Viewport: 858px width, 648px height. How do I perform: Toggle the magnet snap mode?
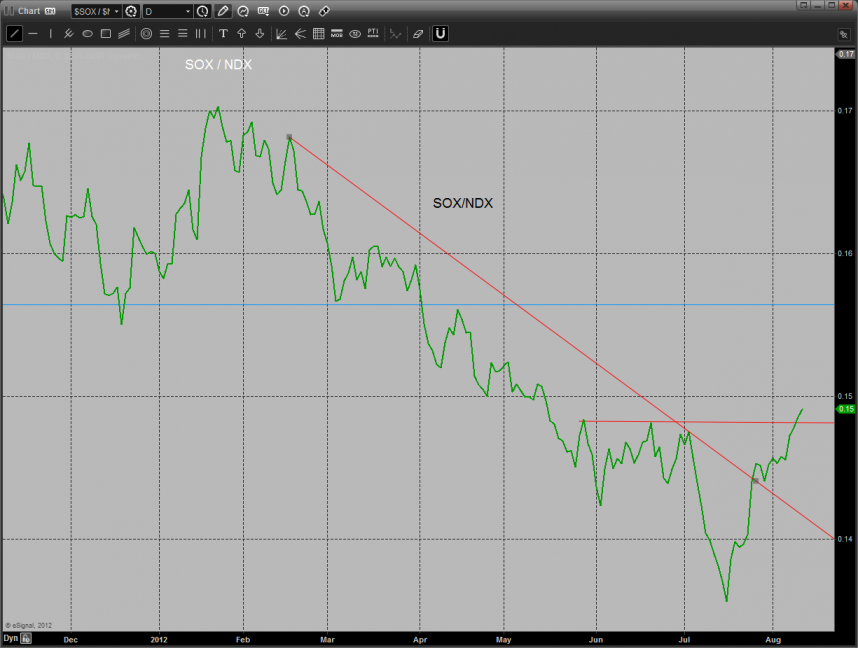tap(440, 34)
